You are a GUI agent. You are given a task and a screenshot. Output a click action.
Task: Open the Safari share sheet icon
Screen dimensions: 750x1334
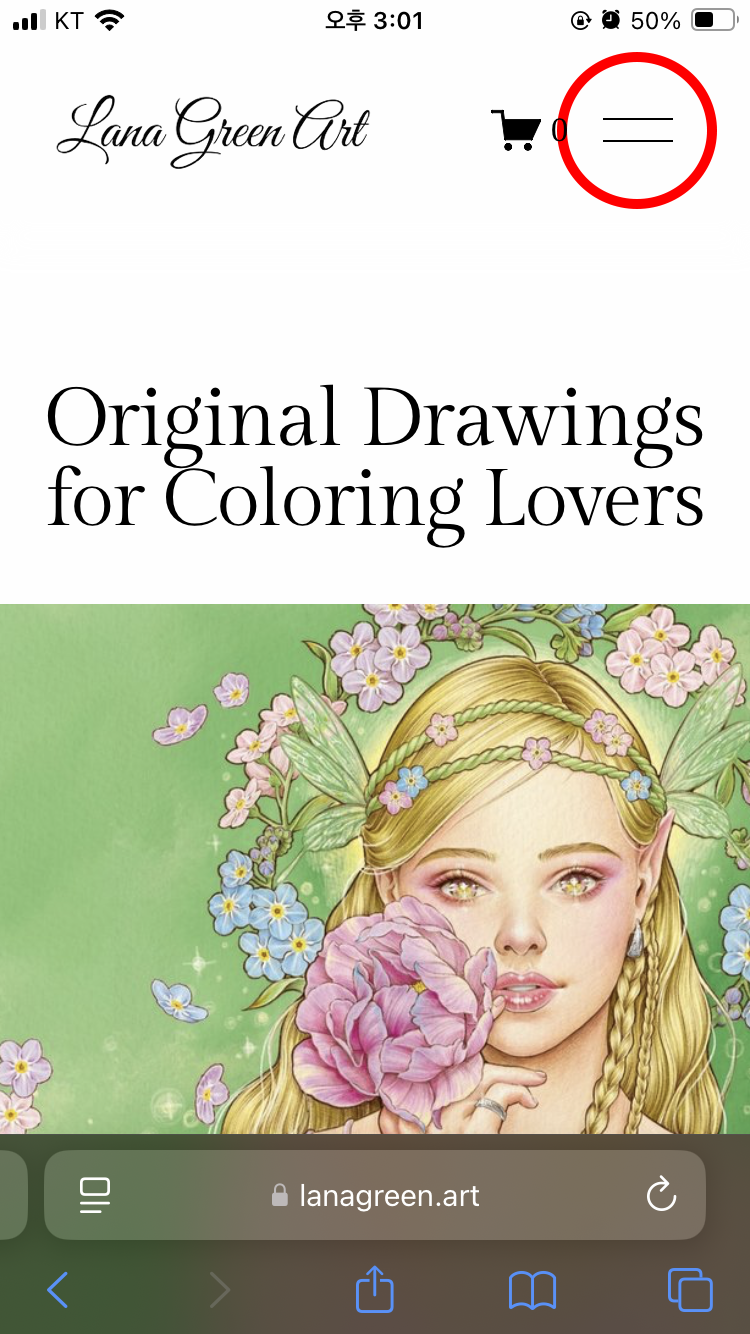point(375,1288)
